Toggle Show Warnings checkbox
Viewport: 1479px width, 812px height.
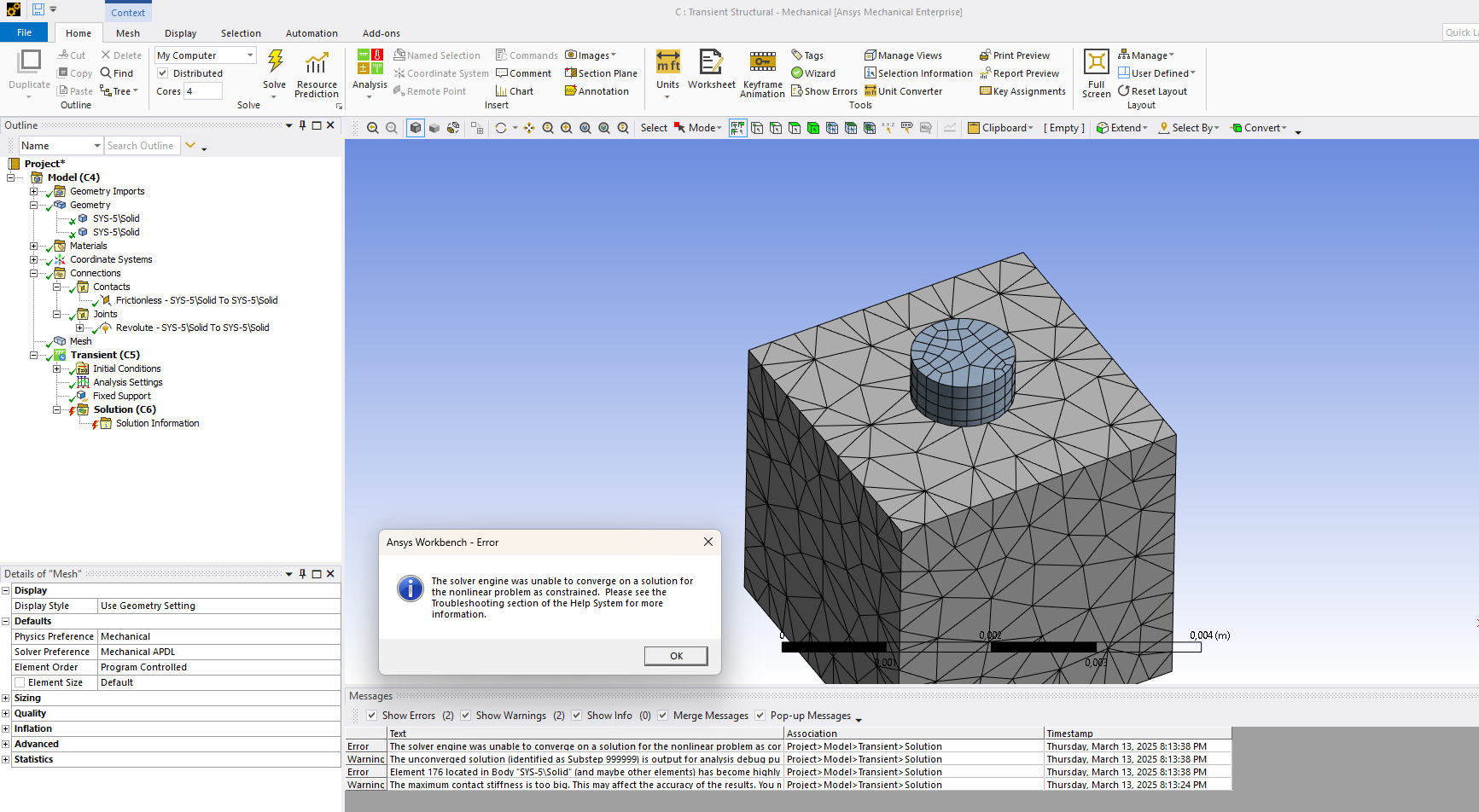click(x=465, y=716)
